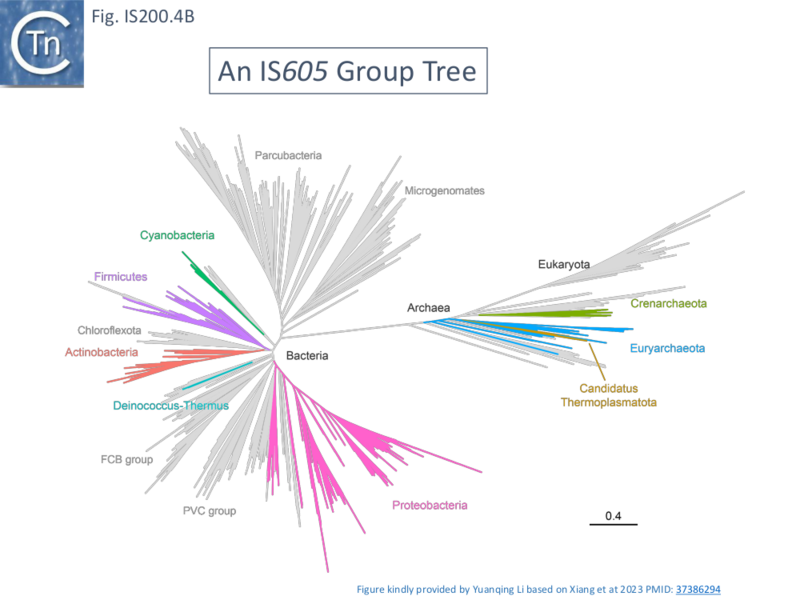Screen dimensions: 800x600
Task: Select the Crenarchaeota olive clade label
Action: tap(668, 303)
